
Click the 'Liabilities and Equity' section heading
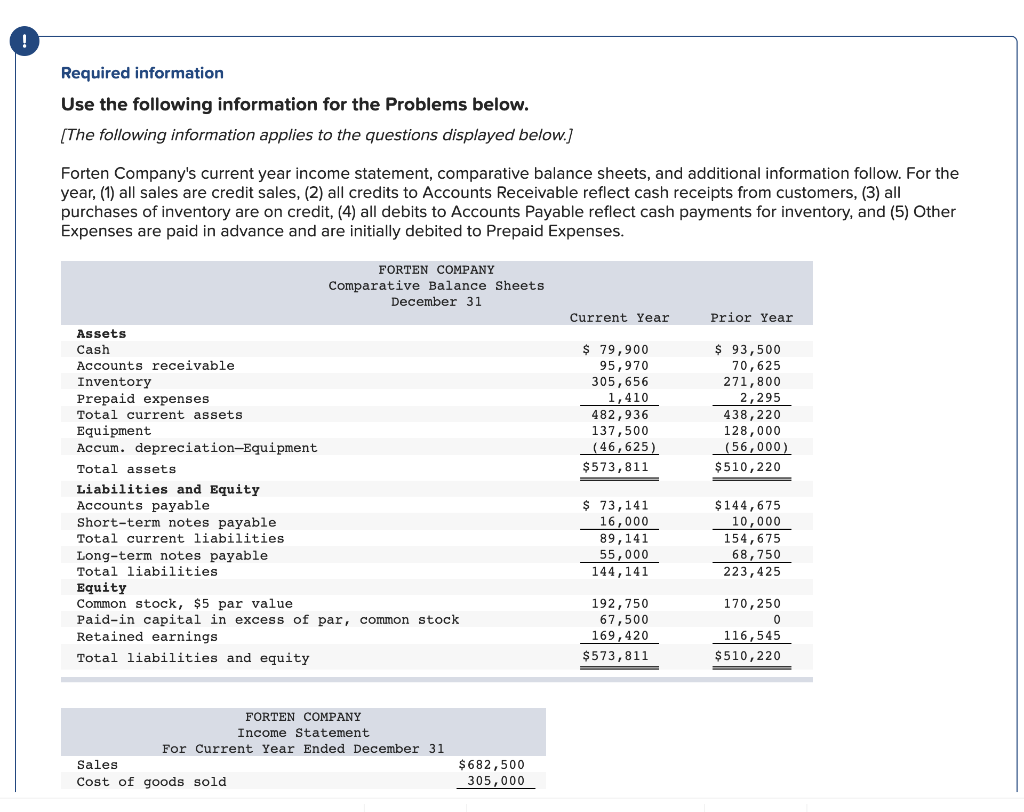point(168,490)
